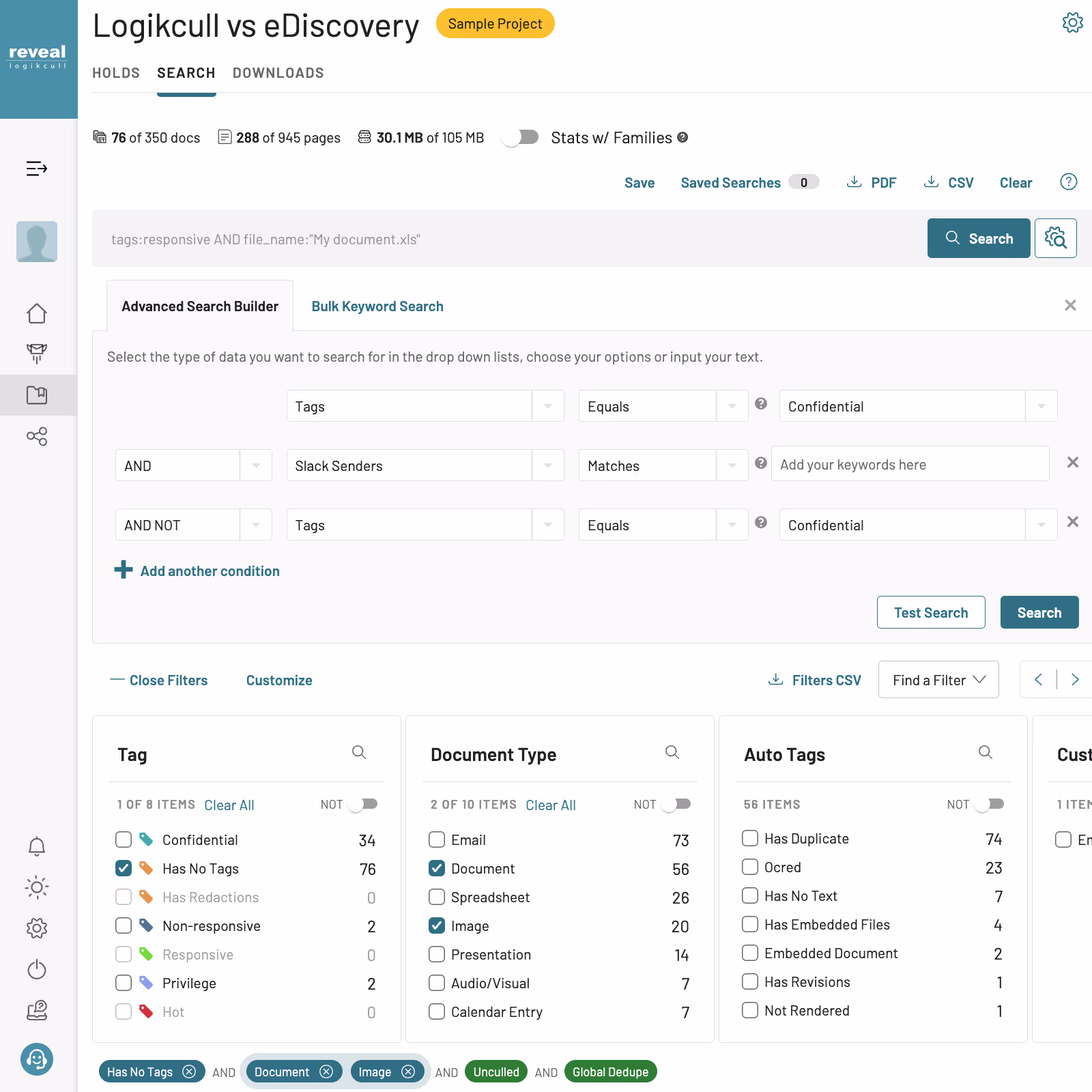Open project settings gear in header
This screenshot has height=1092, width=1092.
[x=1072, y=23]
